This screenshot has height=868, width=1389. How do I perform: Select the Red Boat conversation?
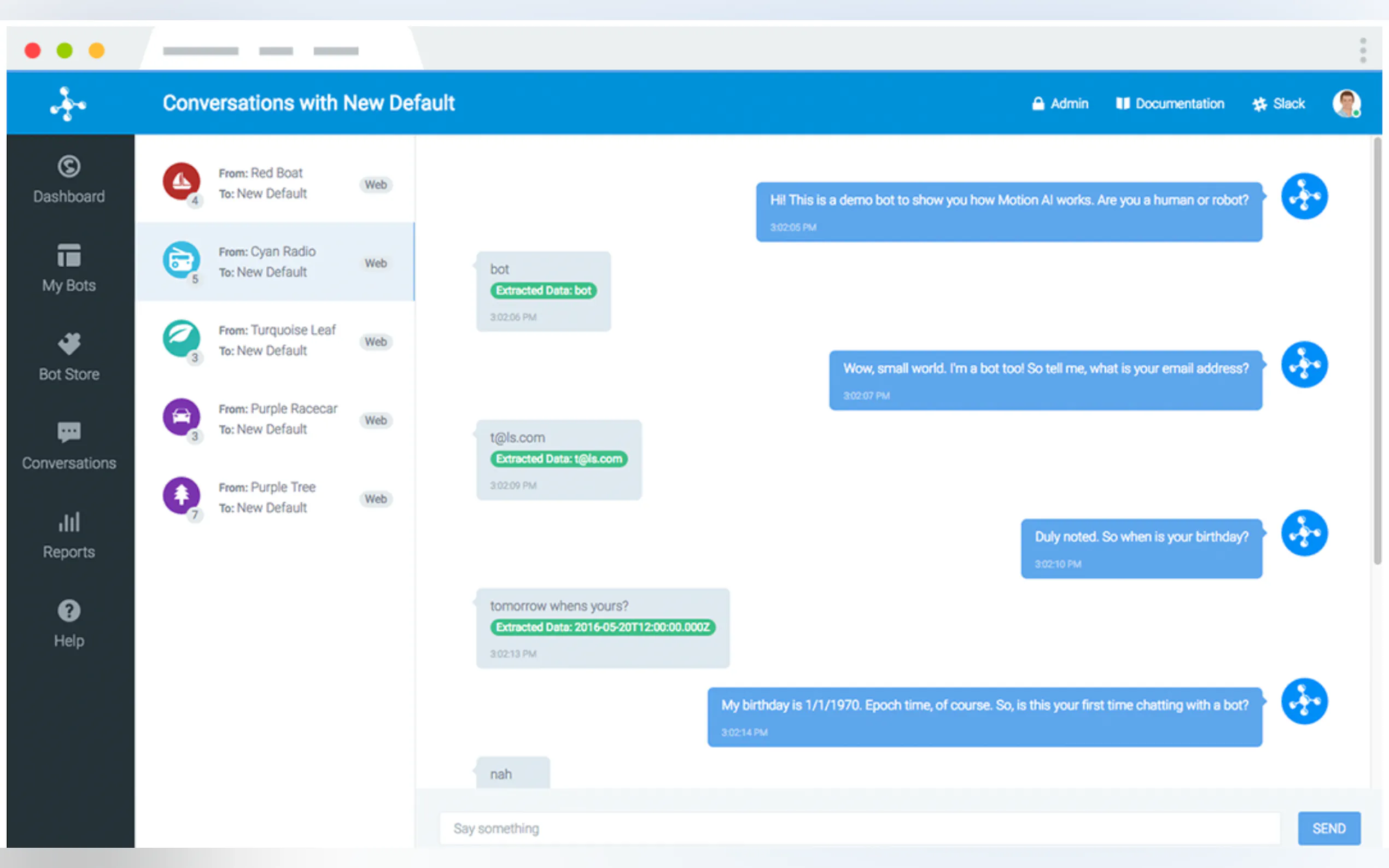[276, 183]
